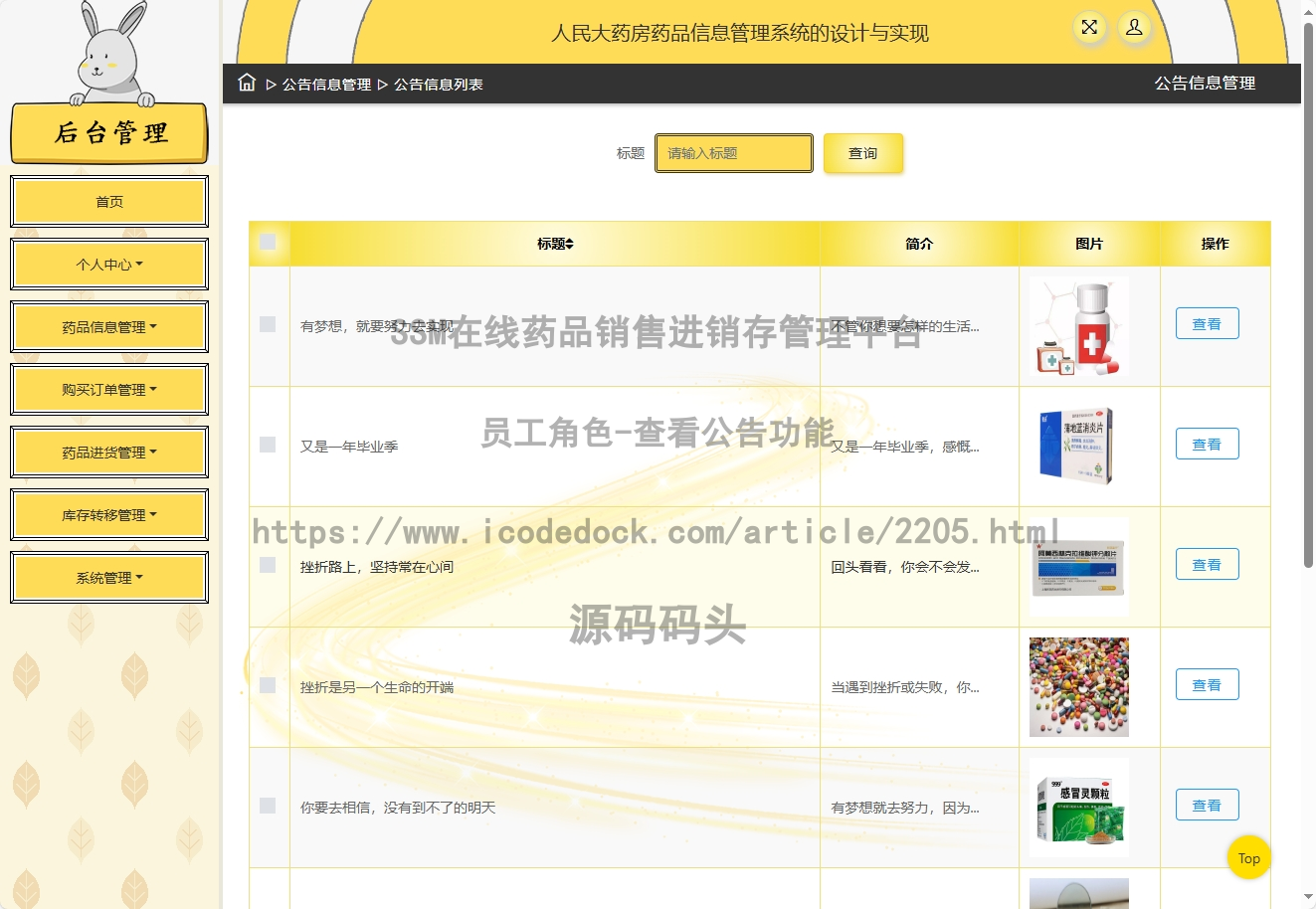Click 查看 for 又是一年毕业季
Screen dimensions: 1316x909
tap(1207, 444)
